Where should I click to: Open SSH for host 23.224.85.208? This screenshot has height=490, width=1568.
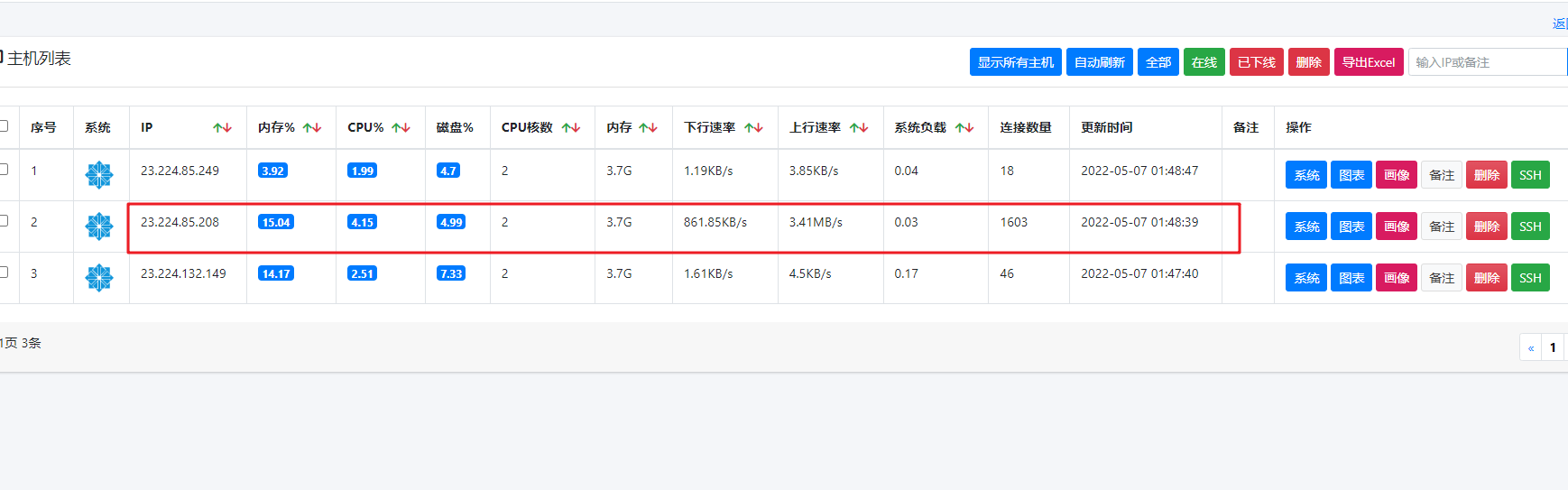click(x=1529, y=227)
